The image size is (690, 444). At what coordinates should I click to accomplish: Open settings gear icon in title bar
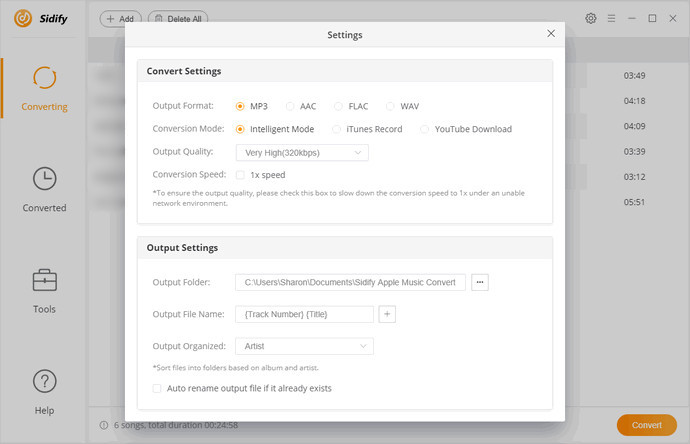point(591,18)
